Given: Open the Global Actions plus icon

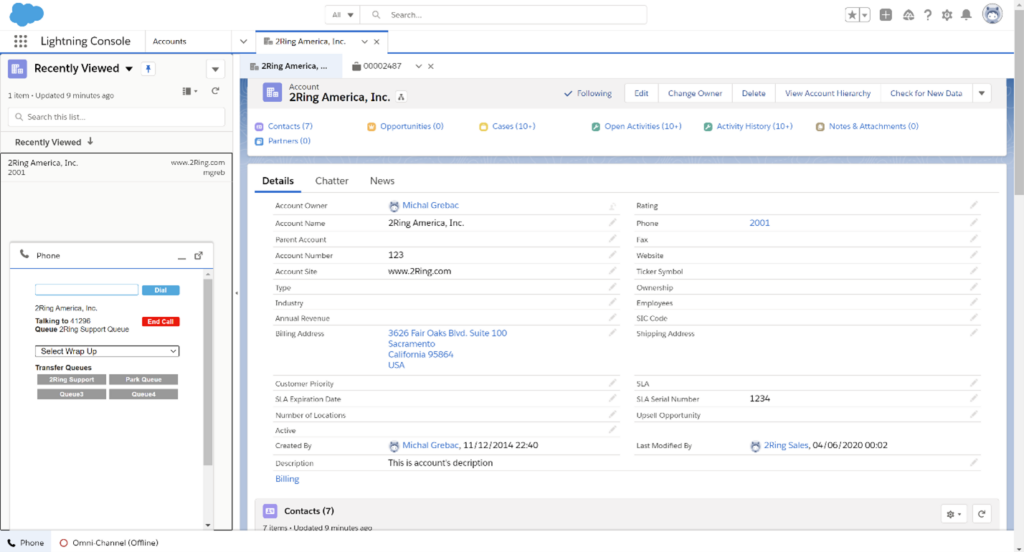Looking at the screenshot, I should (886, 15).
